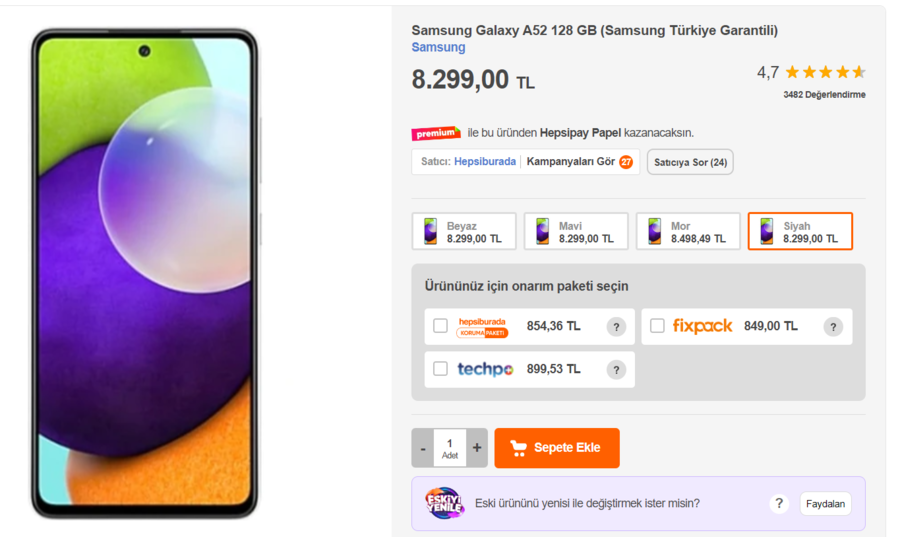
Task: Add product with Sepete Ekle button
Action: (x=557, y=448)
